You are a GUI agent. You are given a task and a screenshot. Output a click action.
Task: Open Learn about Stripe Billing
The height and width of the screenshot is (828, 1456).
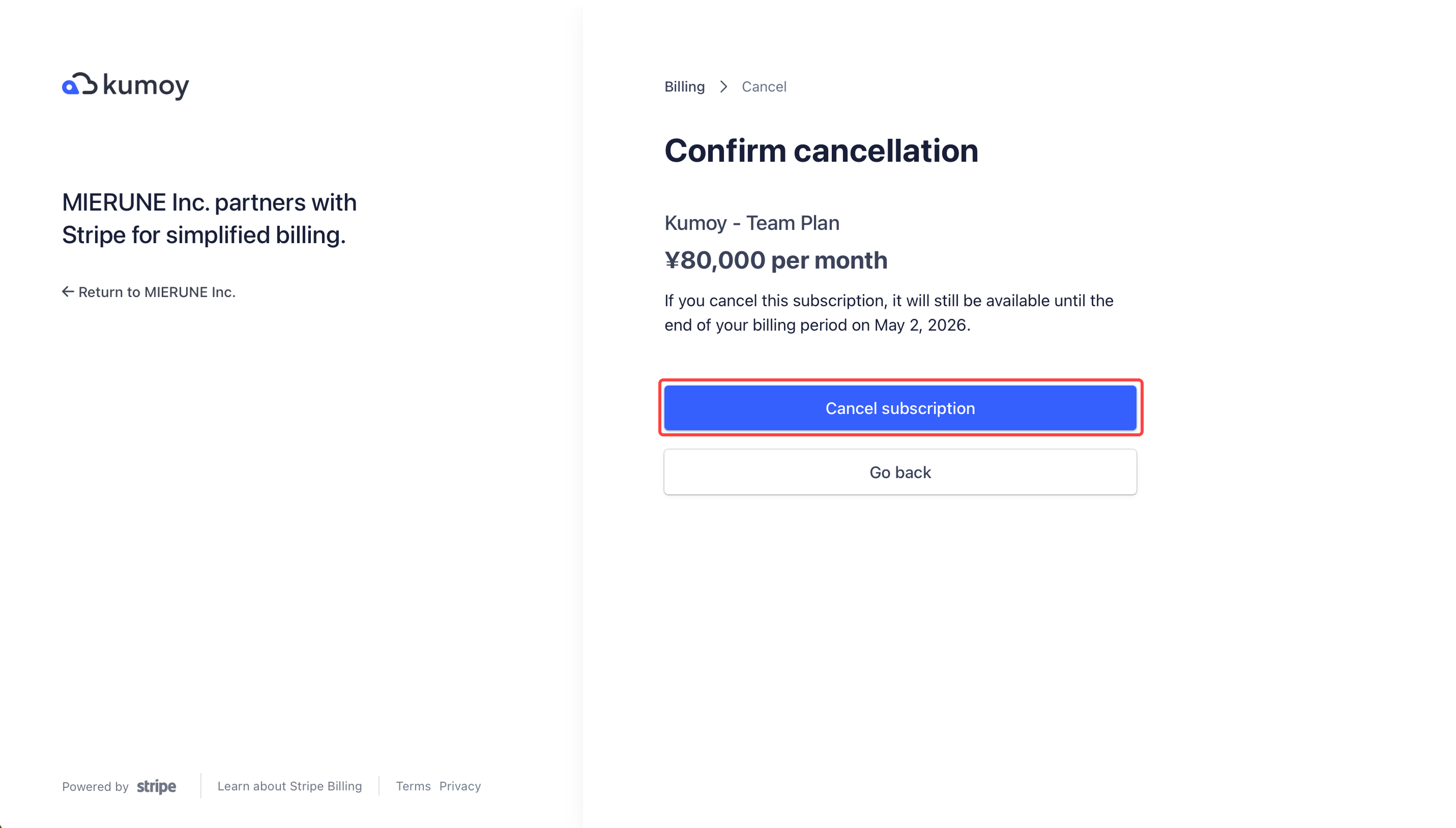click(x=289, y=786)
